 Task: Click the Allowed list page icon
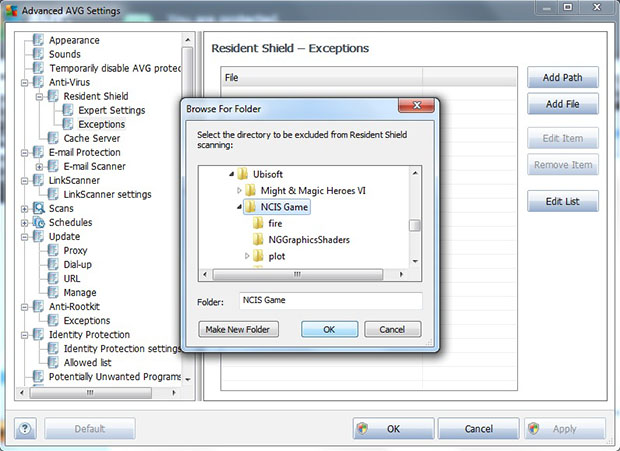[53, 362]
